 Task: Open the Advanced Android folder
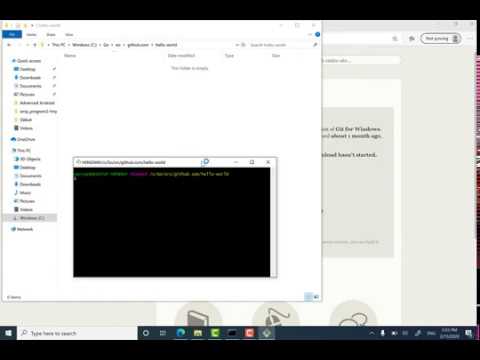[x=37, y=103]
